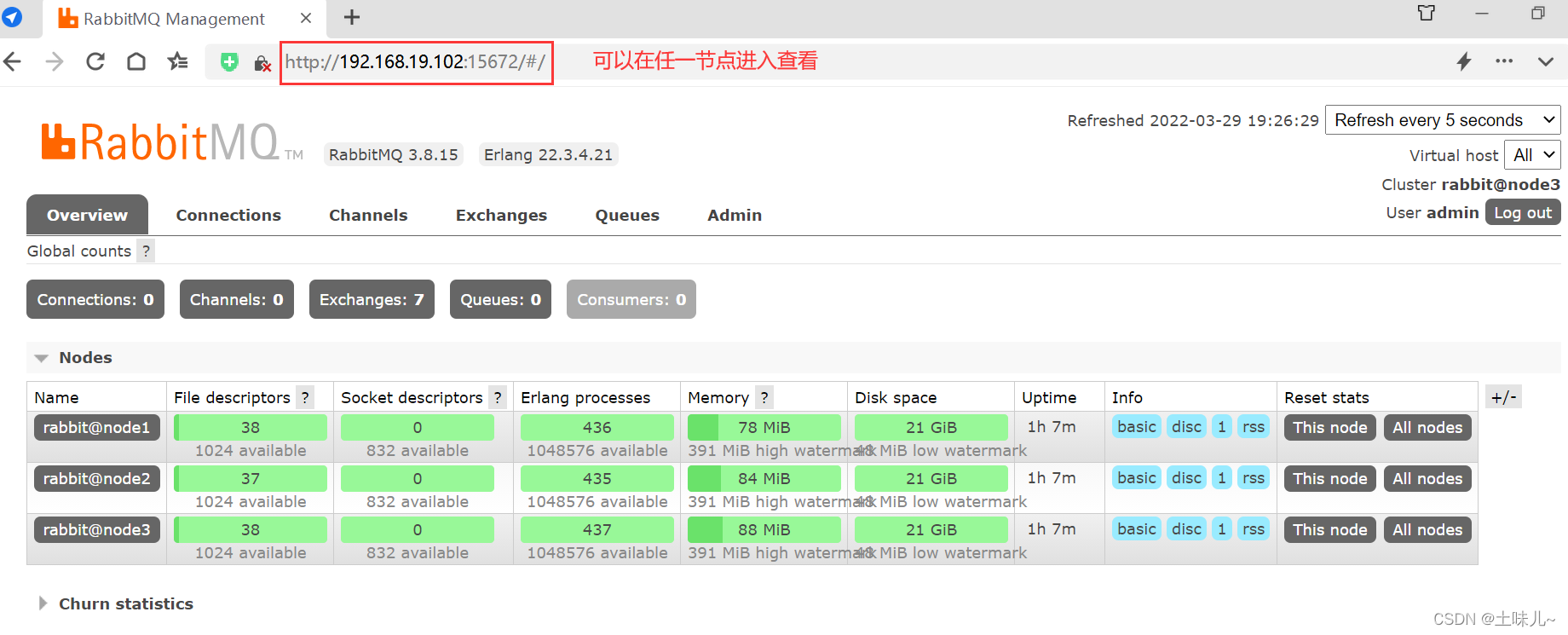
Task: Click the shirt skin icon in title bar
Action: pyautogui.click(x=1426, y=13)
